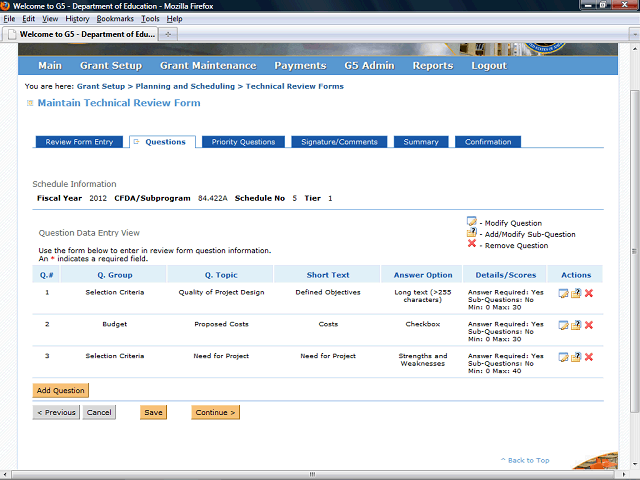Click the vertical scrollbar down arrow
The height and width of the screenshot is (480, 640).
coord(634,464)
